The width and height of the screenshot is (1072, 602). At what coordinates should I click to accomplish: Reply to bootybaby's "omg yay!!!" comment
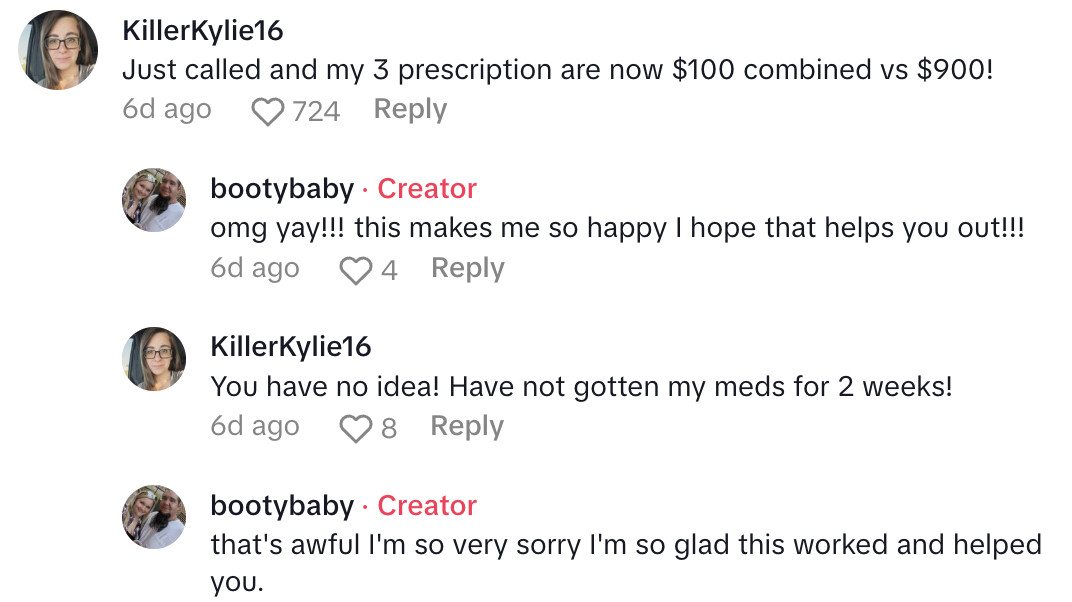point(468,268)
